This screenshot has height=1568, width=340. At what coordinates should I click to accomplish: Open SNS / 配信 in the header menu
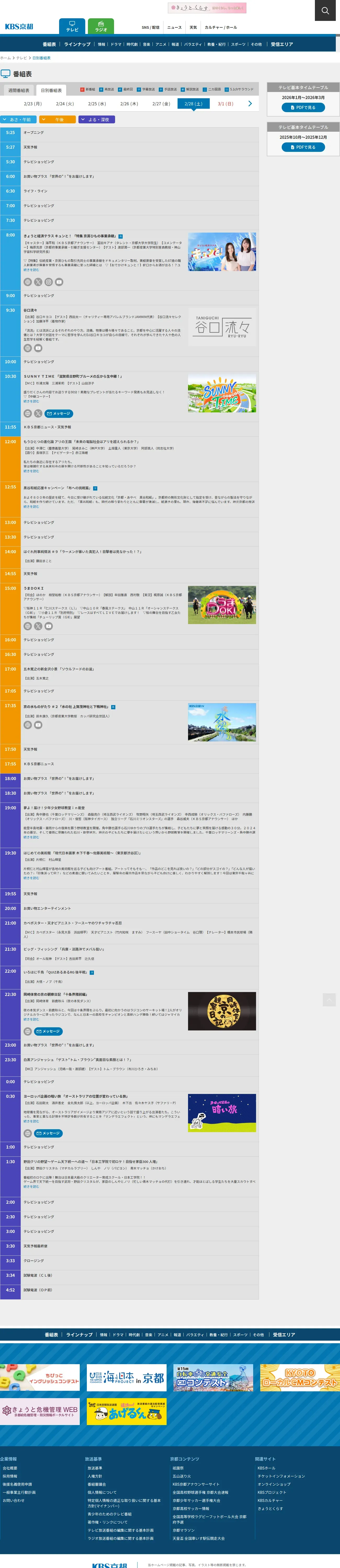click(x=150, y=27)
